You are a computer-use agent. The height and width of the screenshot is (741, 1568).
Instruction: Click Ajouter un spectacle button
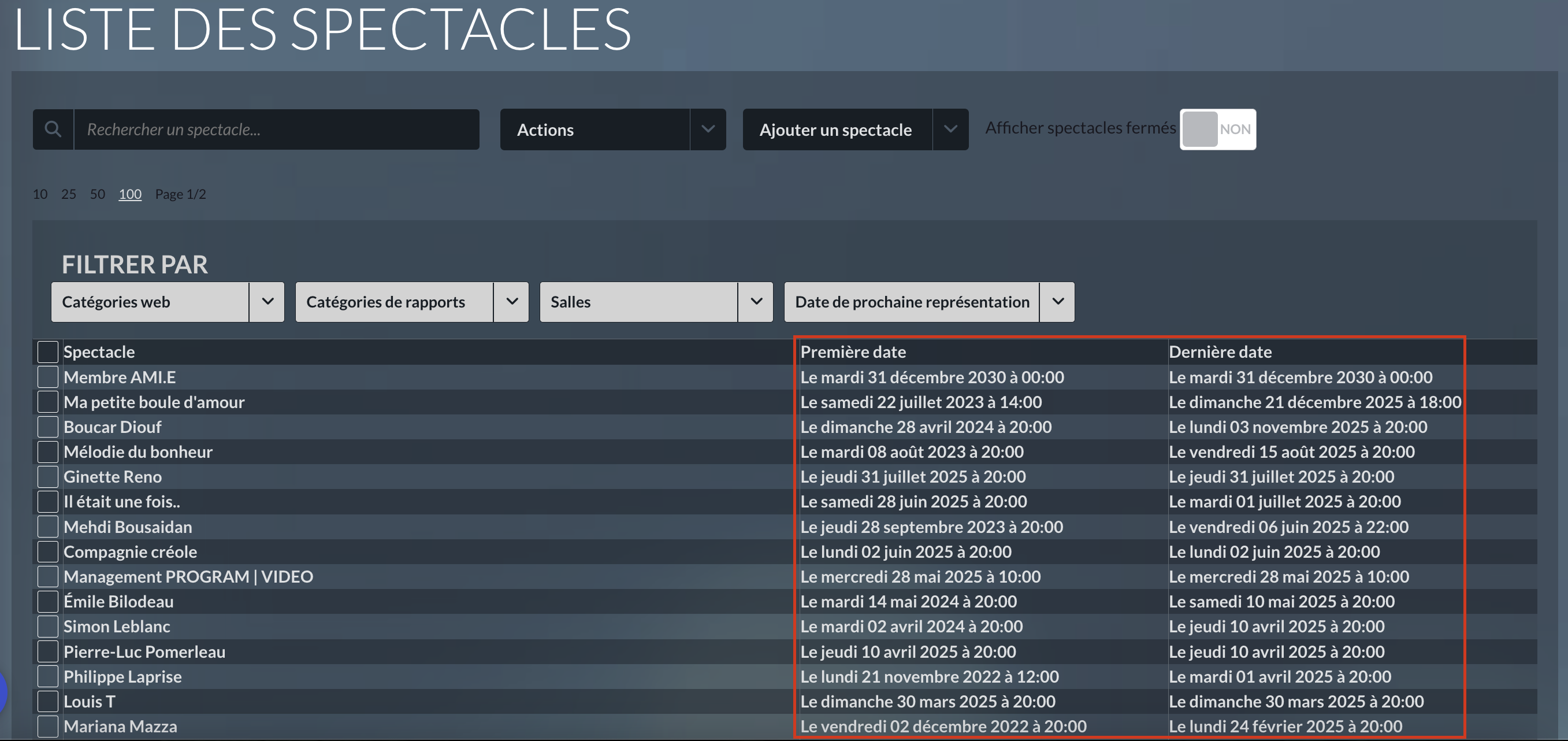coord(837,129)
